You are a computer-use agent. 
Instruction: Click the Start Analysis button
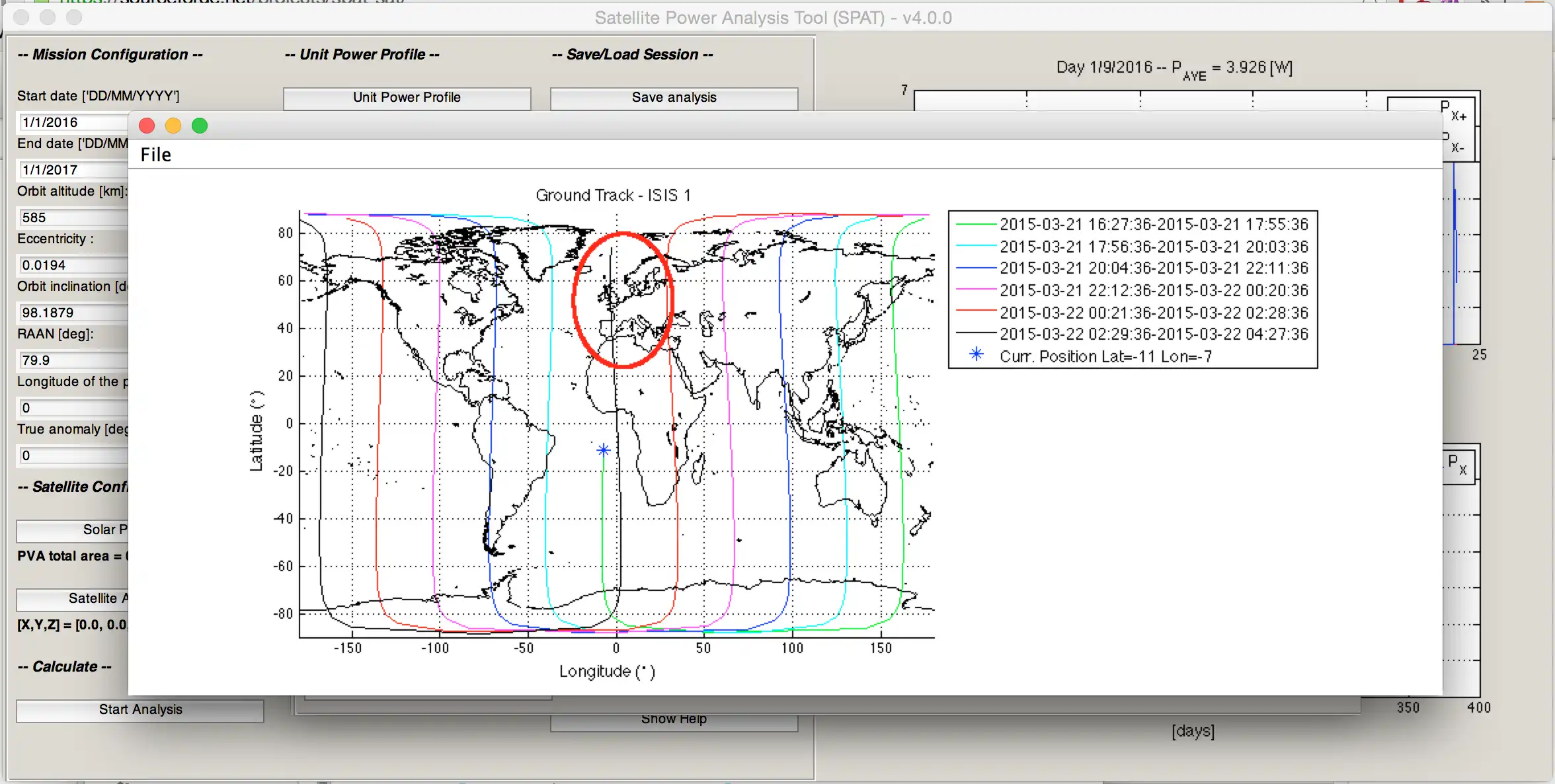tap(139, 709)
